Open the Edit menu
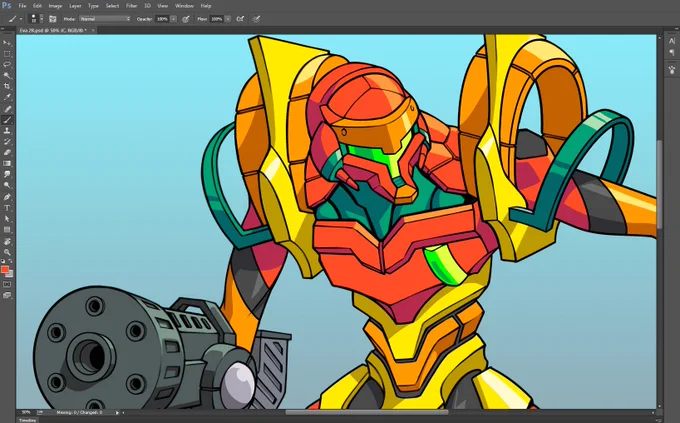Viewport: 680px width, 423px height. (37, 6)
